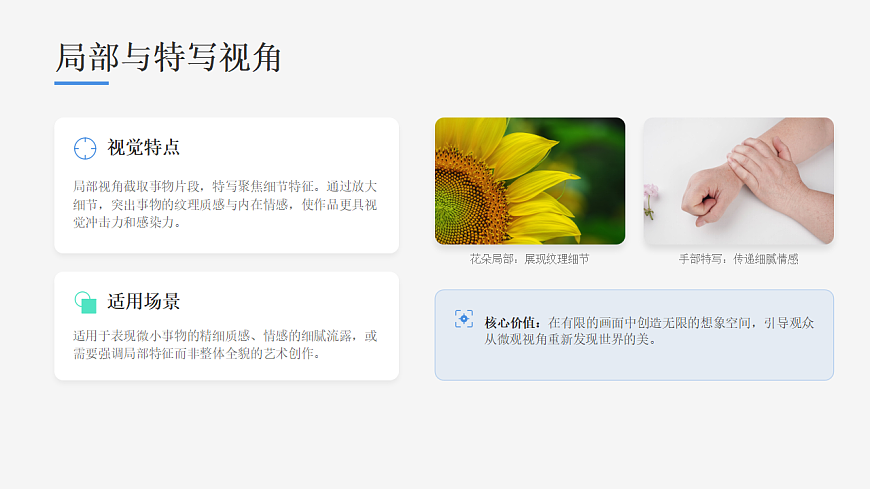Click the slide title 局部与特写视角
The image size is (870, 489).
(x=169, y=58)
